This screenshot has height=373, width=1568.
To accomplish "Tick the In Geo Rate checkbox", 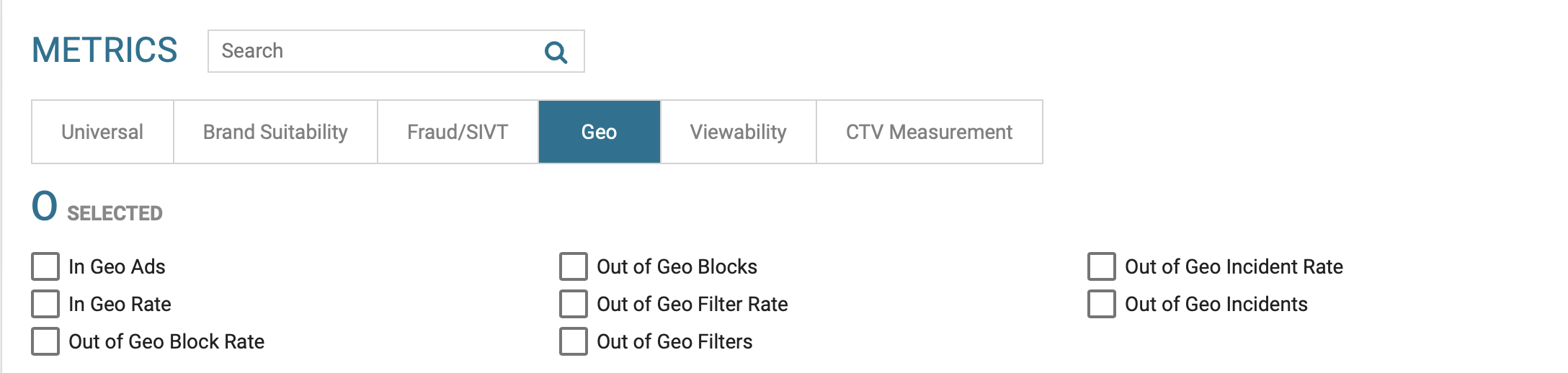I will tap(45, 304).
